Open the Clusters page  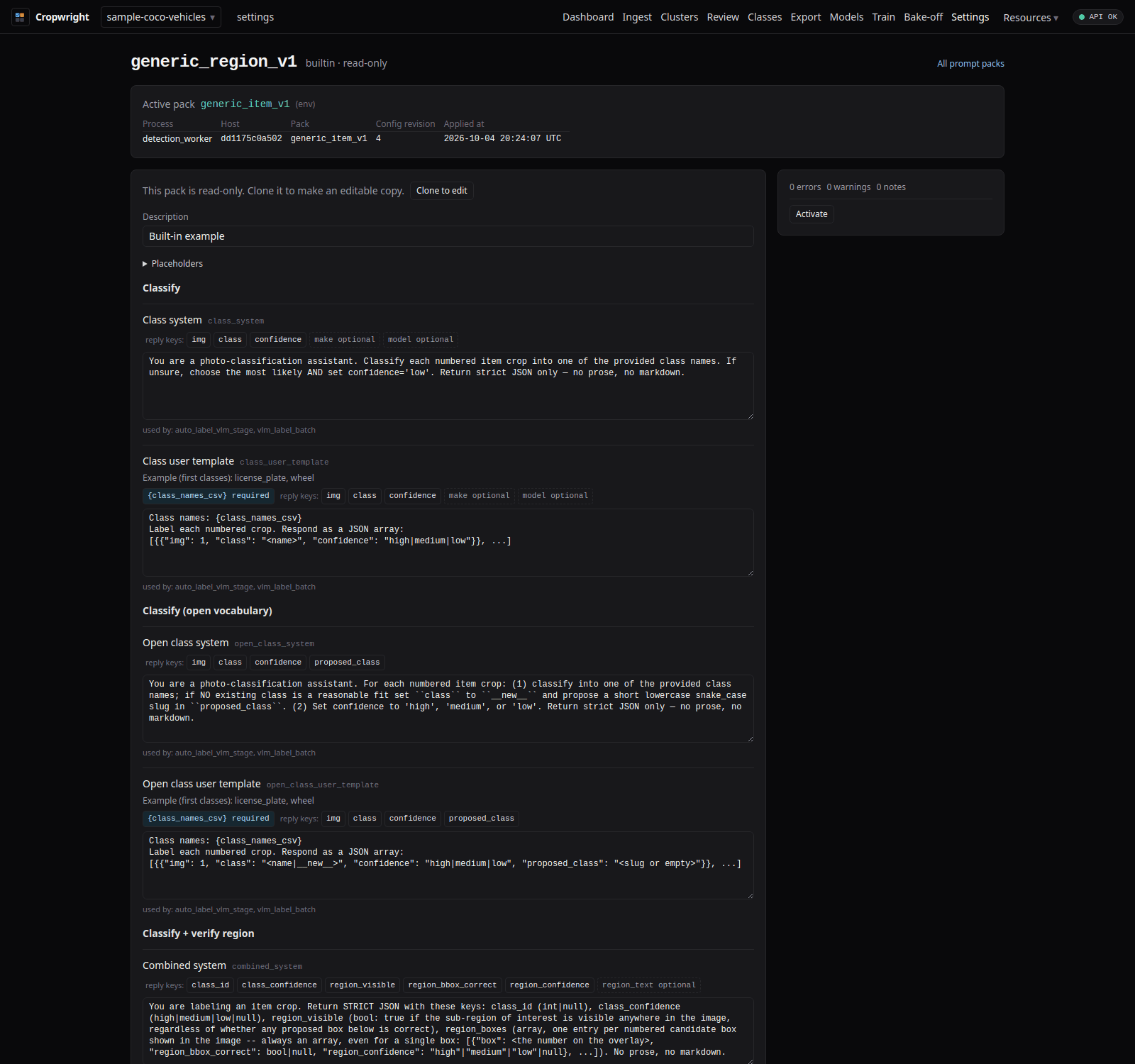click(x=679, y=17)
